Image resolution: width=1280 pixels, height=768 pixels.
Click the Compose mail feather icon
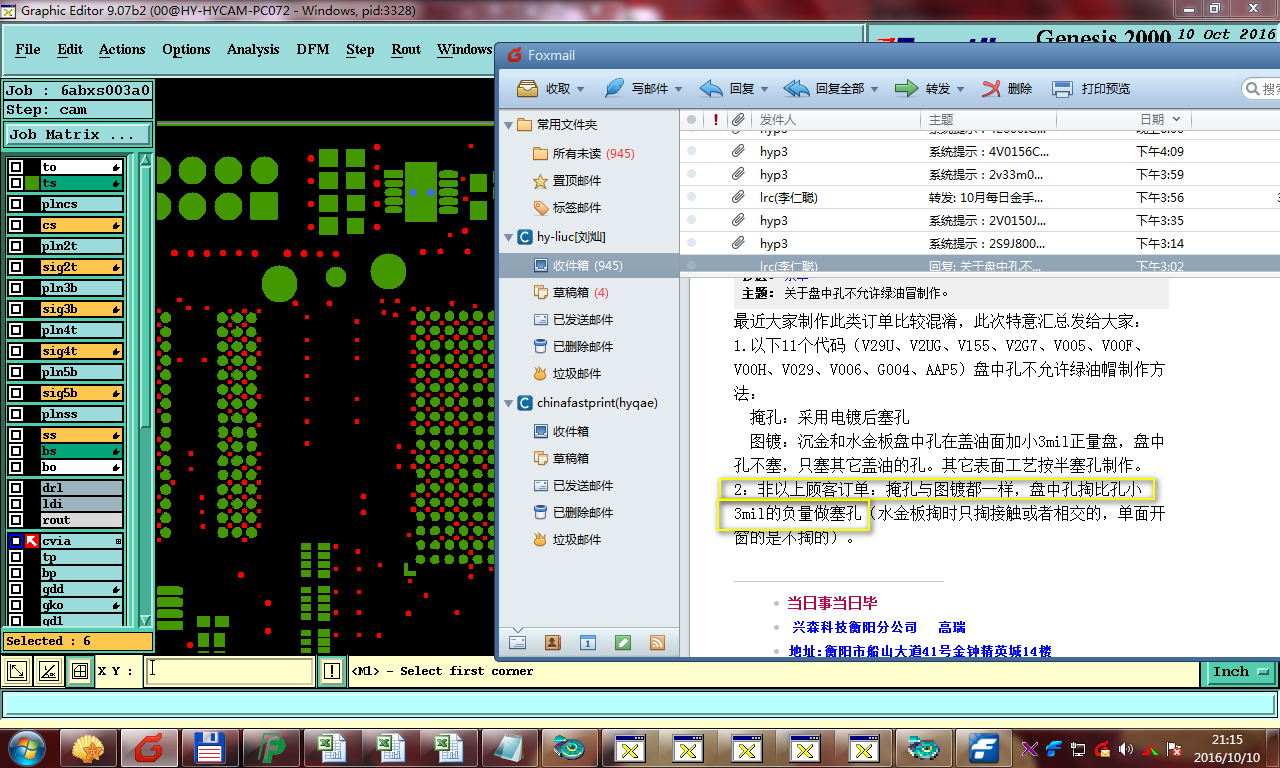point(614,89)
